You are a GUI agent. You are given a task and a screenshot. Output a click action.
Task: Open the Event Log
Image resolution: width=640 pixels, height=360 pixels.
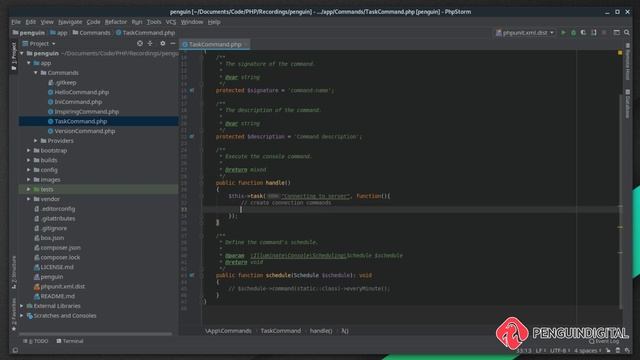coord(604,341)
